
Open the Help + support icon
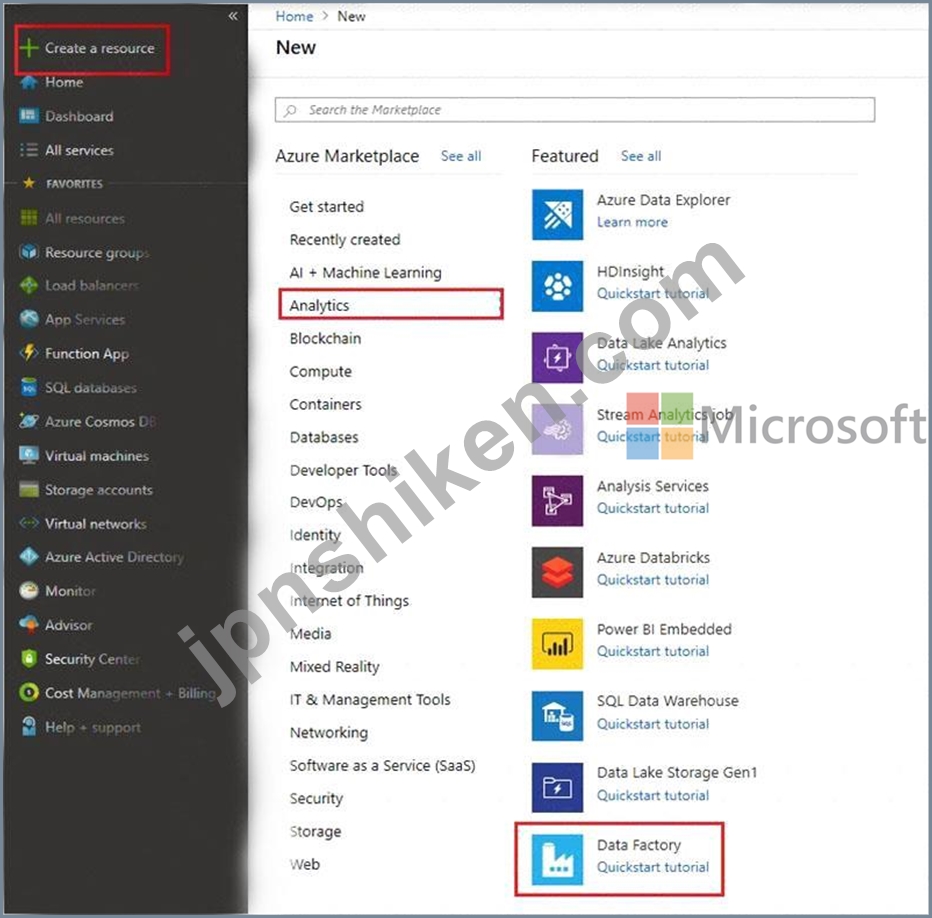29,727
